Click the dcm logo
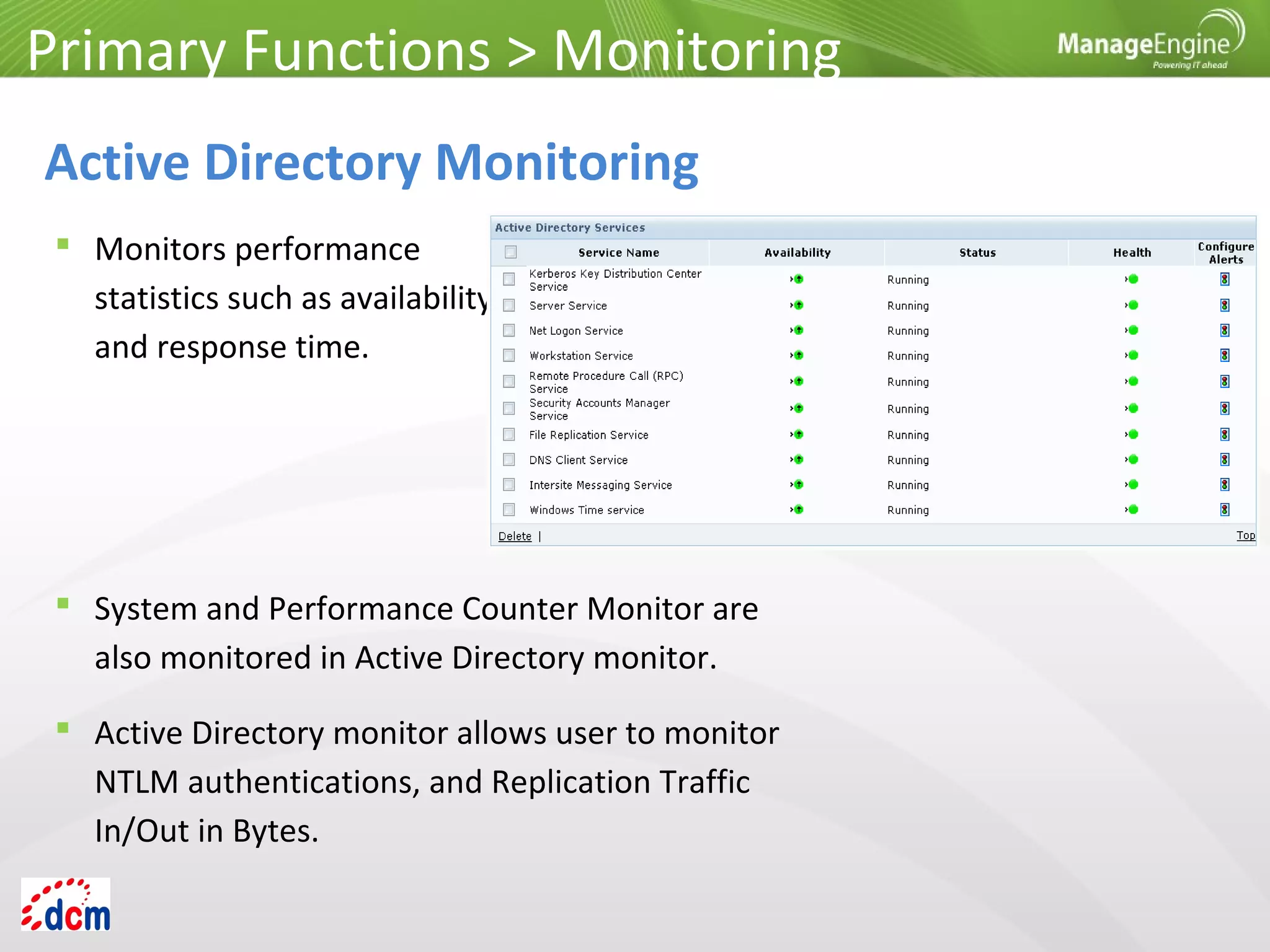The image size is (1270, 952). (x=66, y=904)
